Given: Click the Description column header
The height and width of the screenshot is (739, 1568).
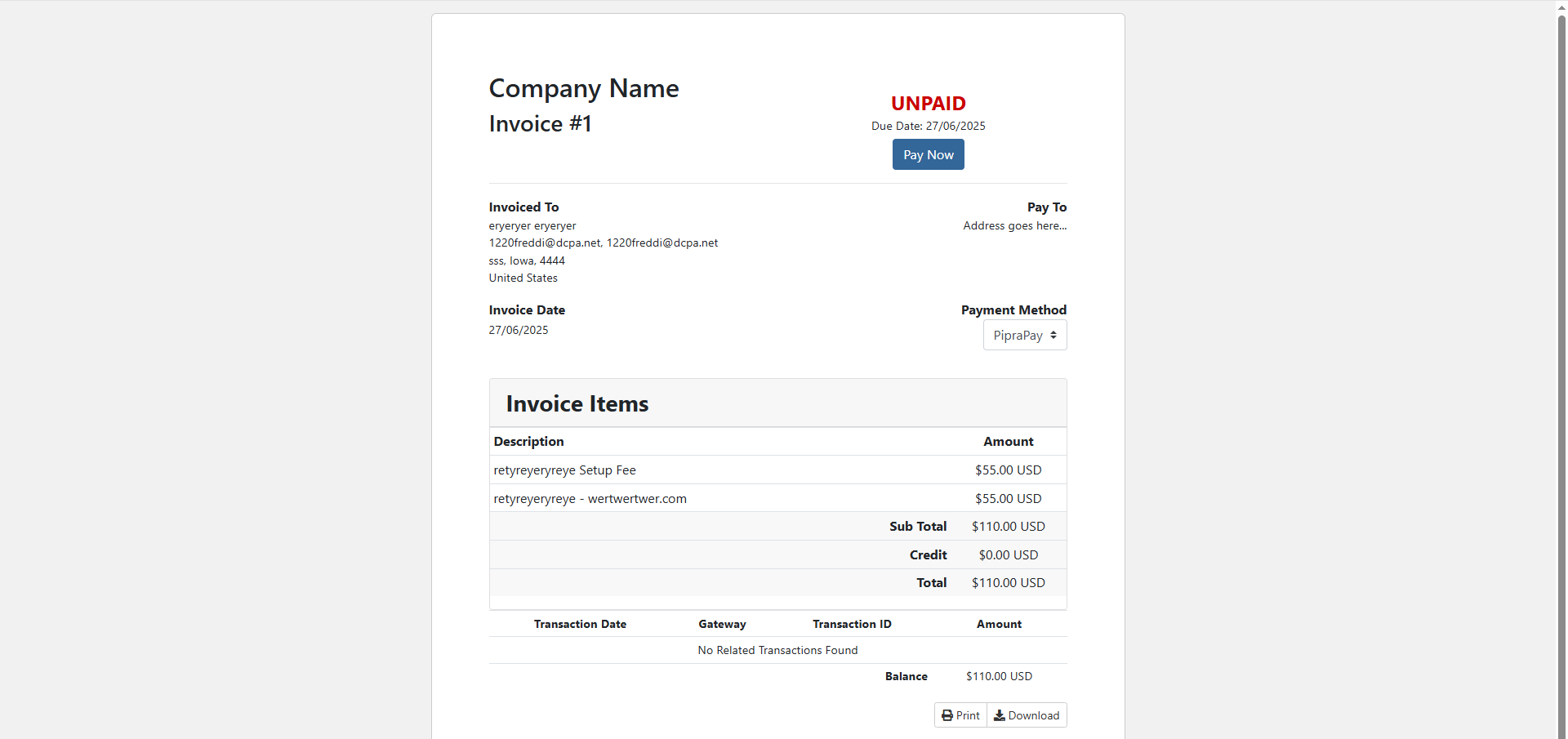Looking at the screenshot, I should (x=528, y=442).
